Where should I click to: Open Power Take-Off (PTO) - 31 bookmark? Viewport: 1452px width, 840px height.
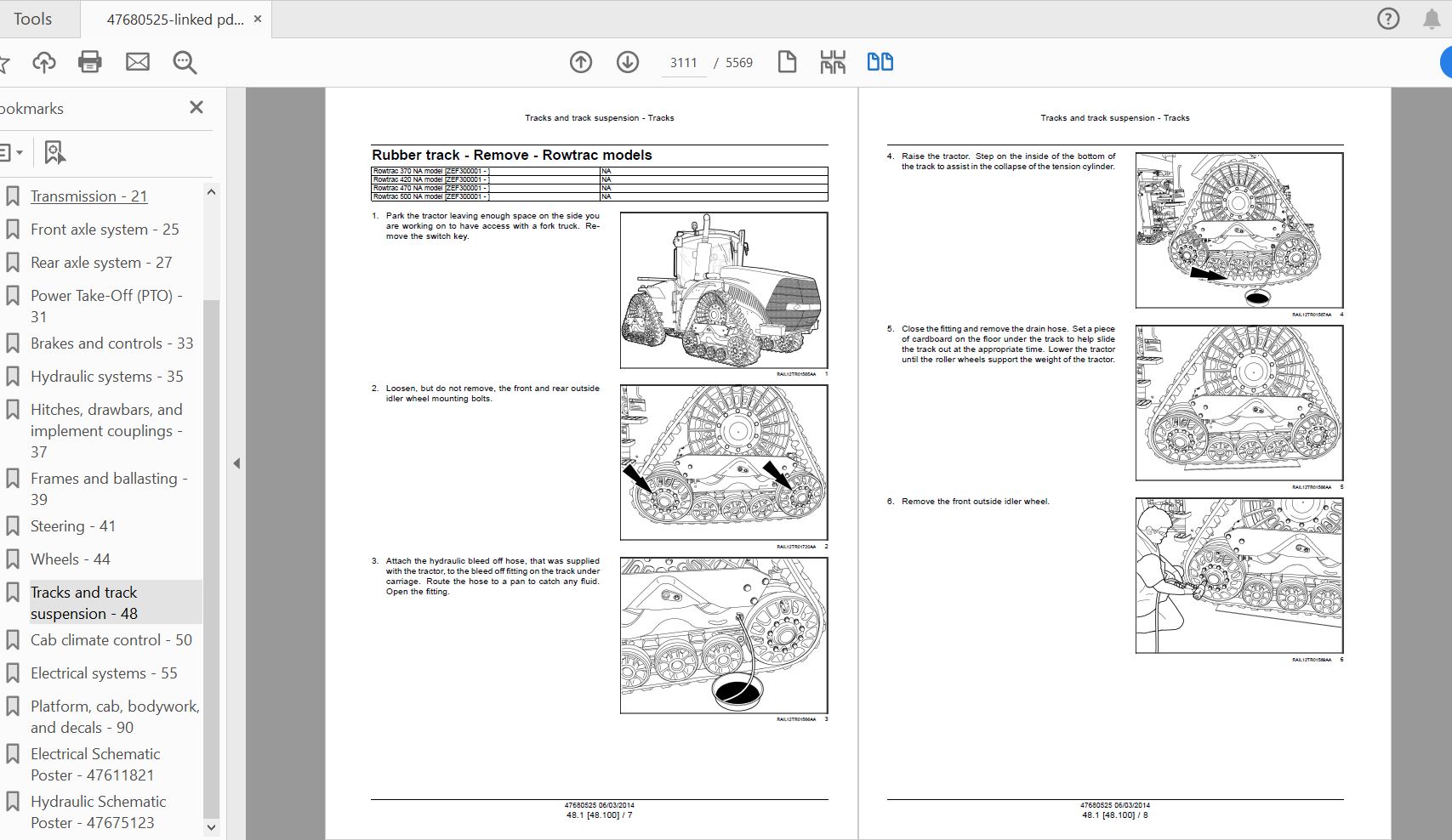pyautogui.click(x=107, y=306)
